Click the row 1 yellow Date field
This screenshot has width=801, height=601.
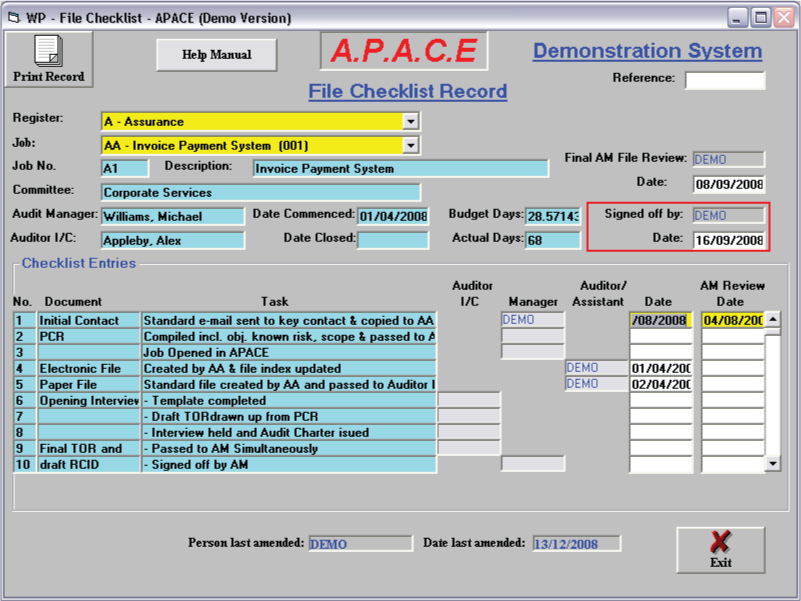tap(661, 320)
